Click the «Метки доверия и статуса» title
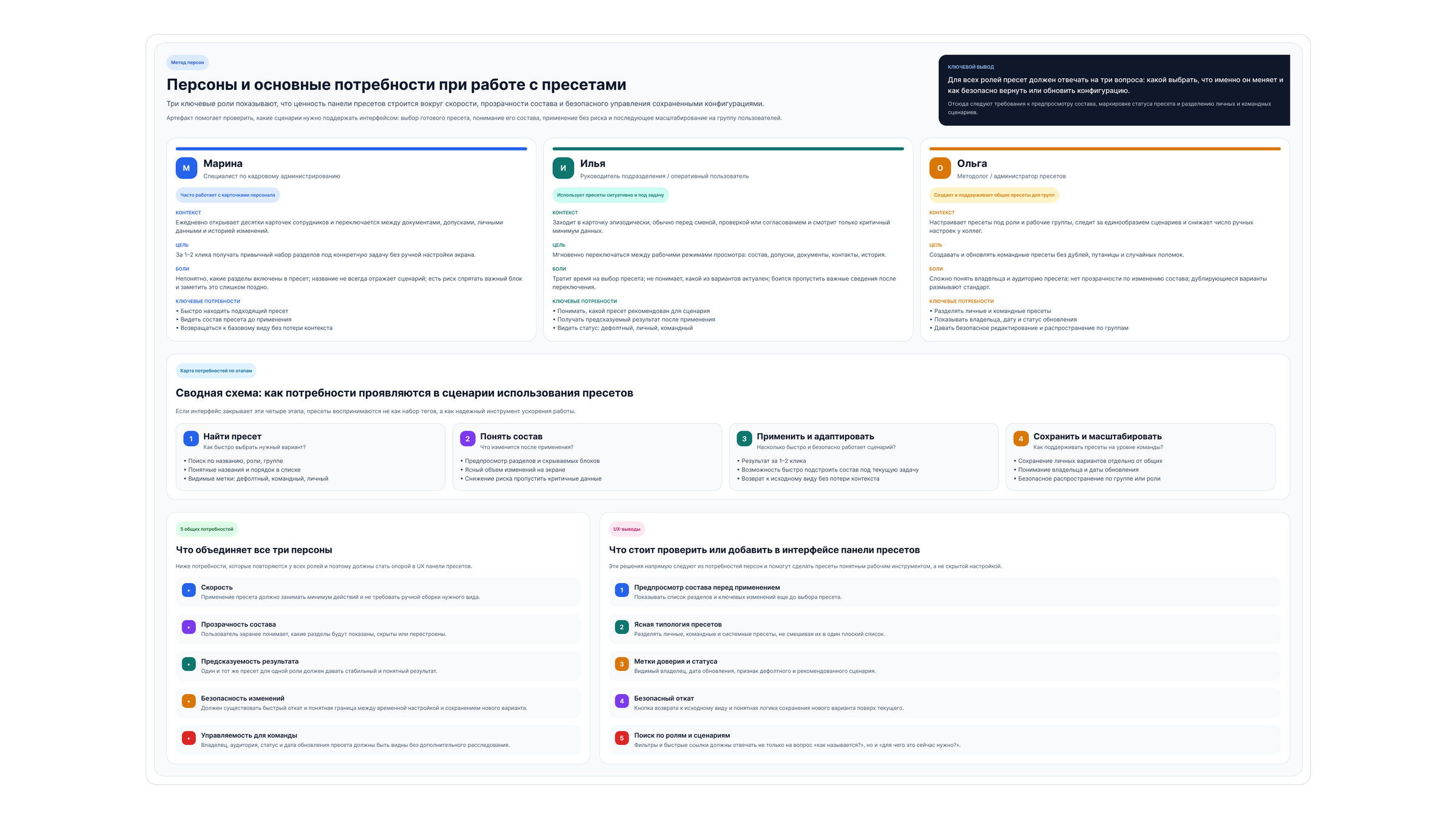The image size is (1456, 819). (676, 661)
